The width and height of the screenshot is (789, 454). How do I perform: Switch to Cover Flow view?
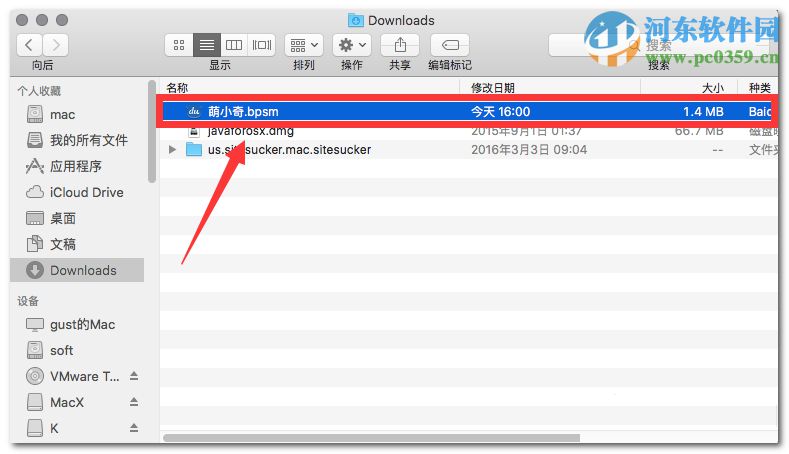262,45
